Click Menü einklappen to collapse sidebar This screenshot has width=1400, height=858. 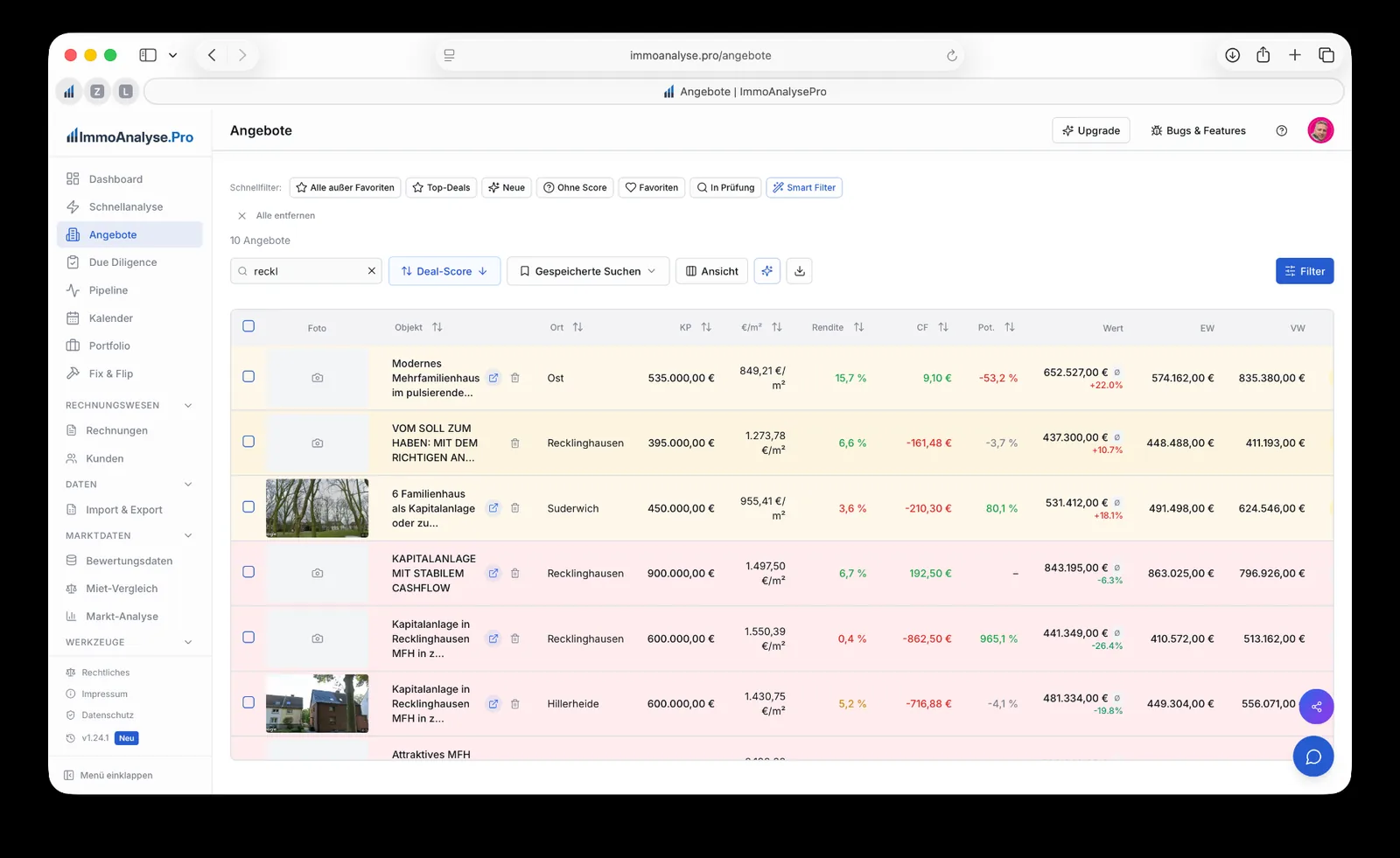coord(108,776)
